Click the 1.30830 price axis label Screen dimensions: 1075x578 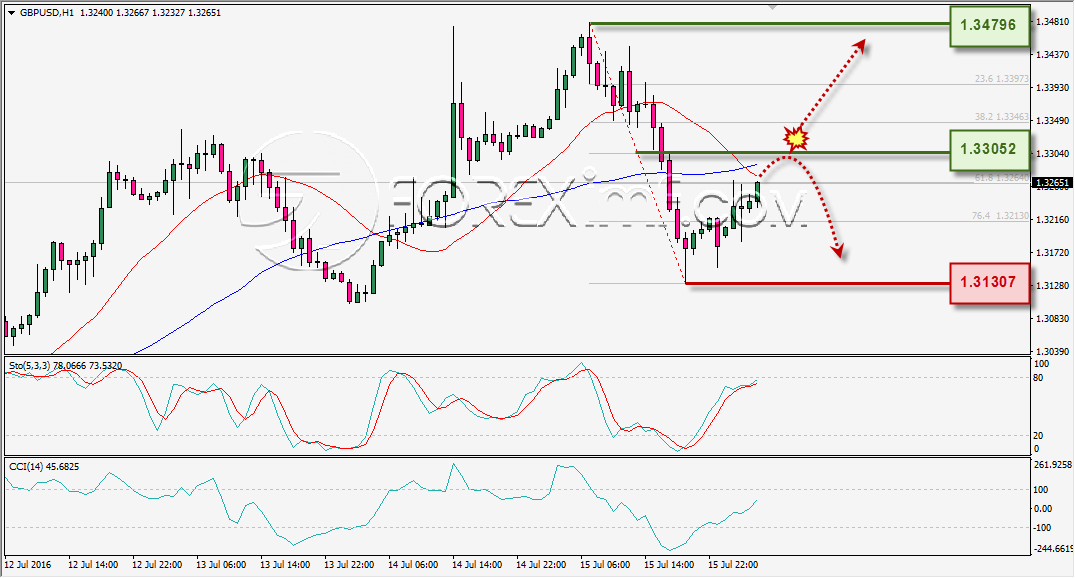[x=1052, y=318]
